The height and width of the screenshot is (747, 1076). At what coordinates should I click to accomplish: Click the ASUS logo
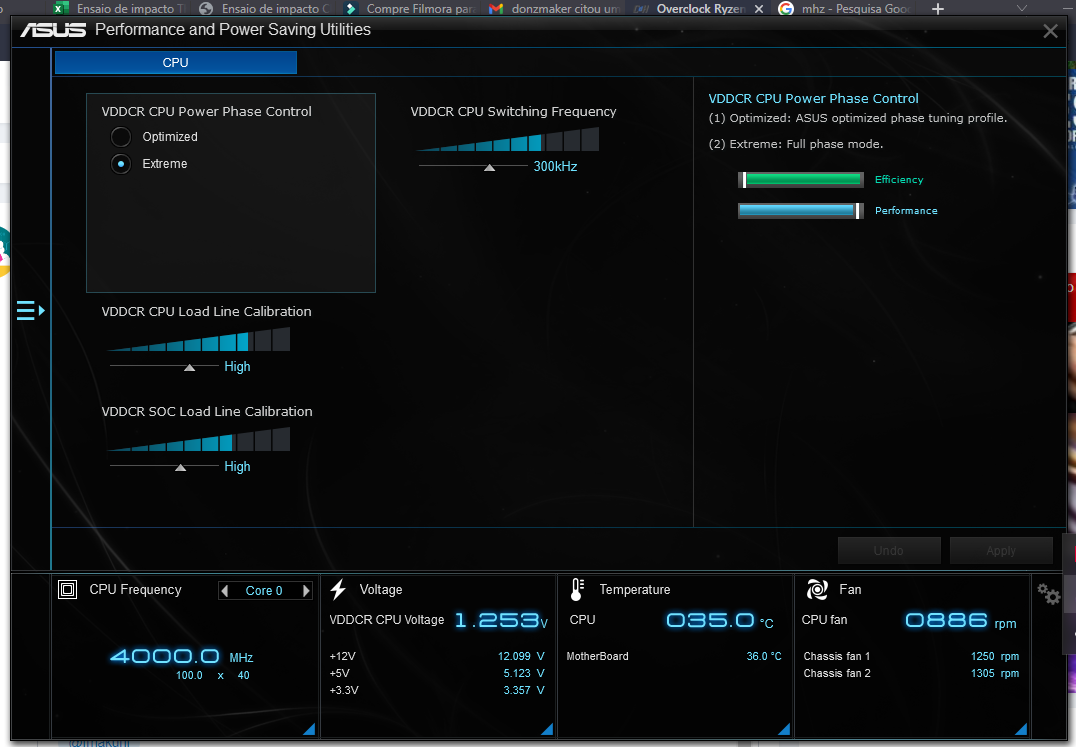click(53, 30)
